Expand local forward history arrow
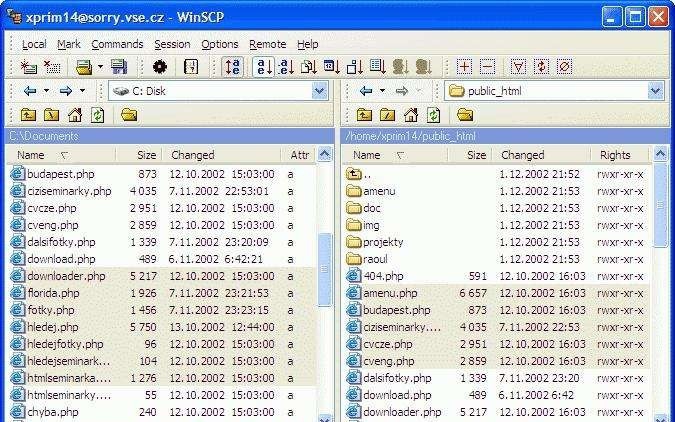 (x=82, y=91)
